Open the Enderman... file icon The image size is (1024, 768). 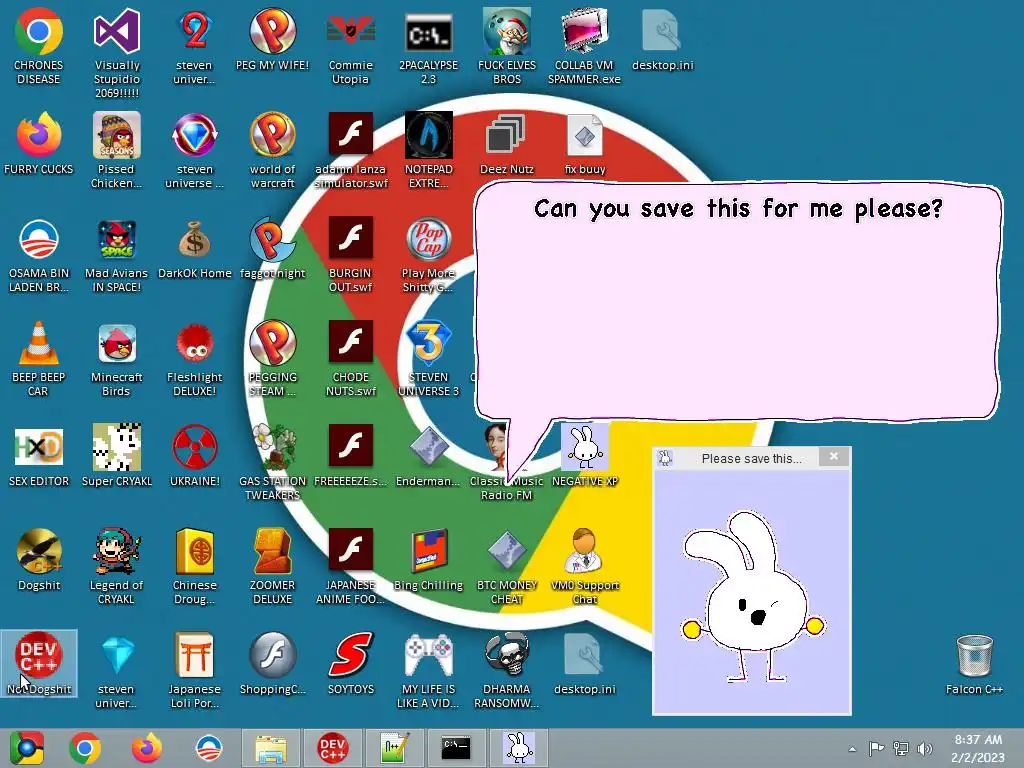coord(428,447)
